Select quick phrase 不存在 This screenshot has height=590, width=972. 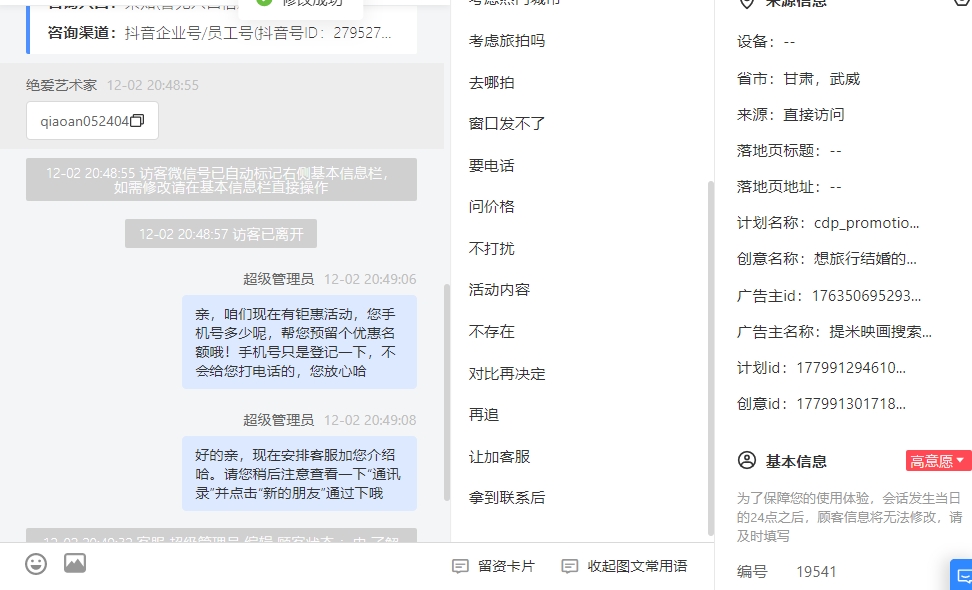[492, 332]
